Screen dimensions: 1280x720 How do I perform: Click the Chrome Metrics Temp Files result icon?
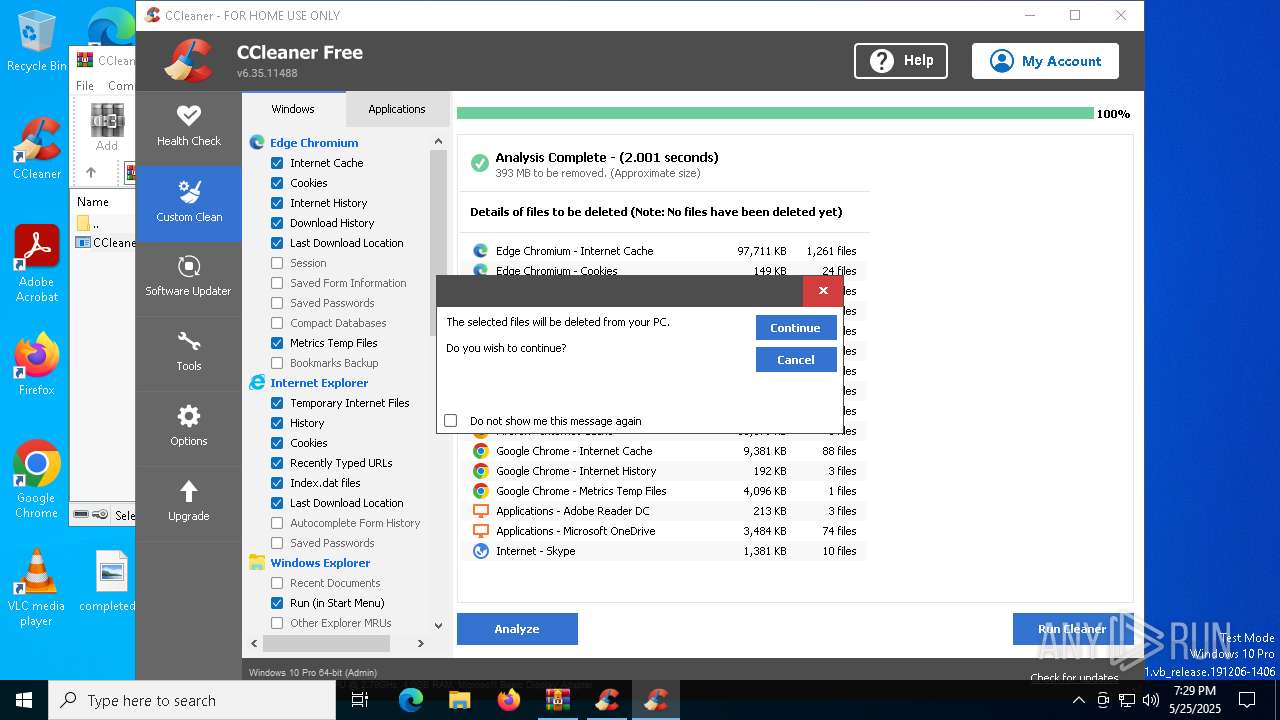click(x=480, y=491)
